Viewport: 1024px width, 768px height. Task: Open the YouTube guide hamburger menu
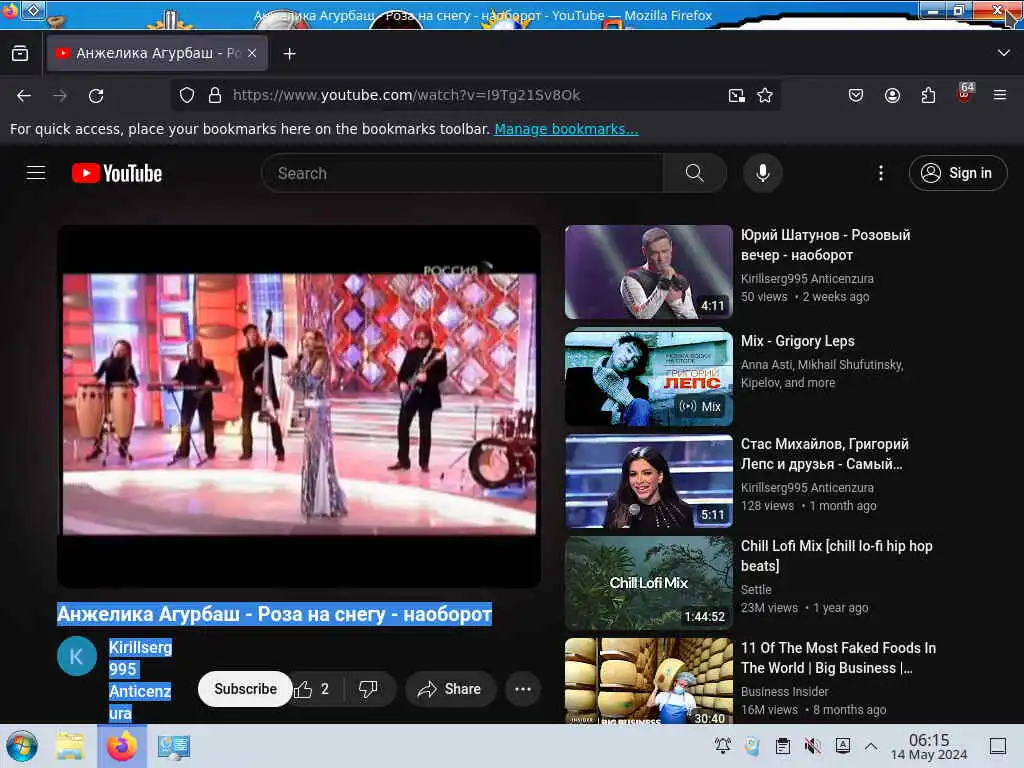click(36, 173)
